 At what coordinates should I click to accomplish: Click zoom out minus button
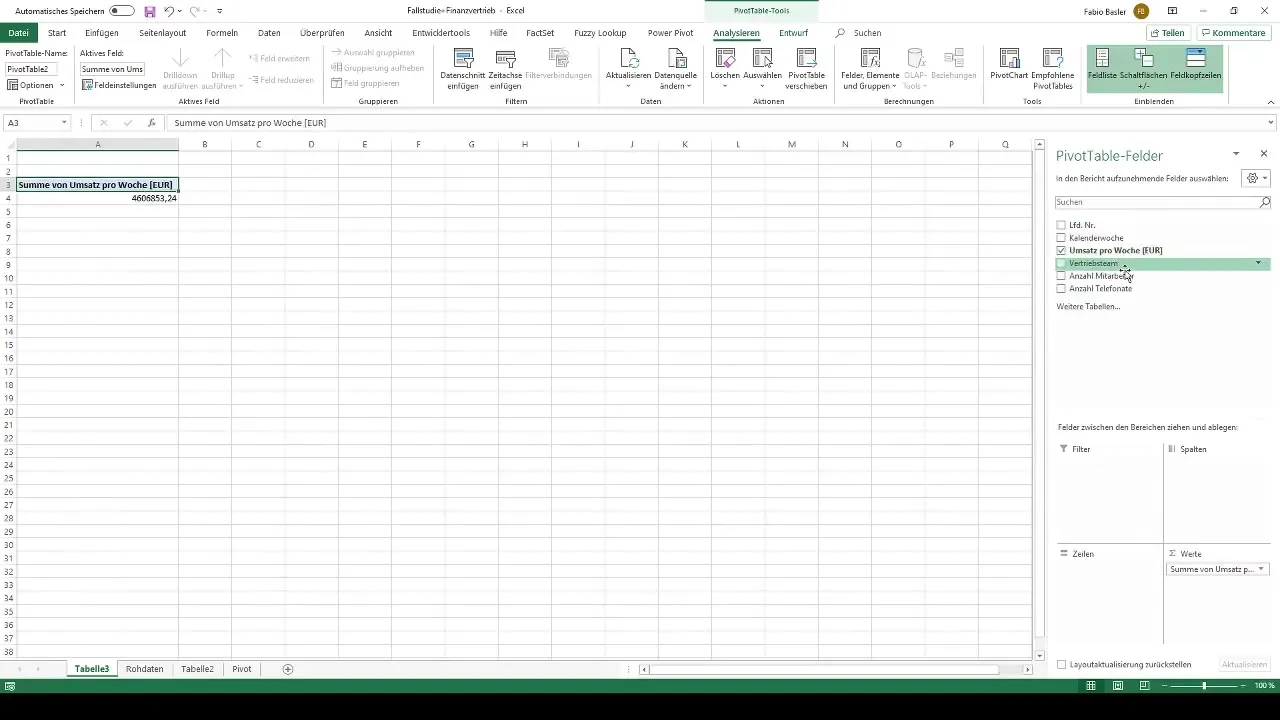coord(1163,686)
